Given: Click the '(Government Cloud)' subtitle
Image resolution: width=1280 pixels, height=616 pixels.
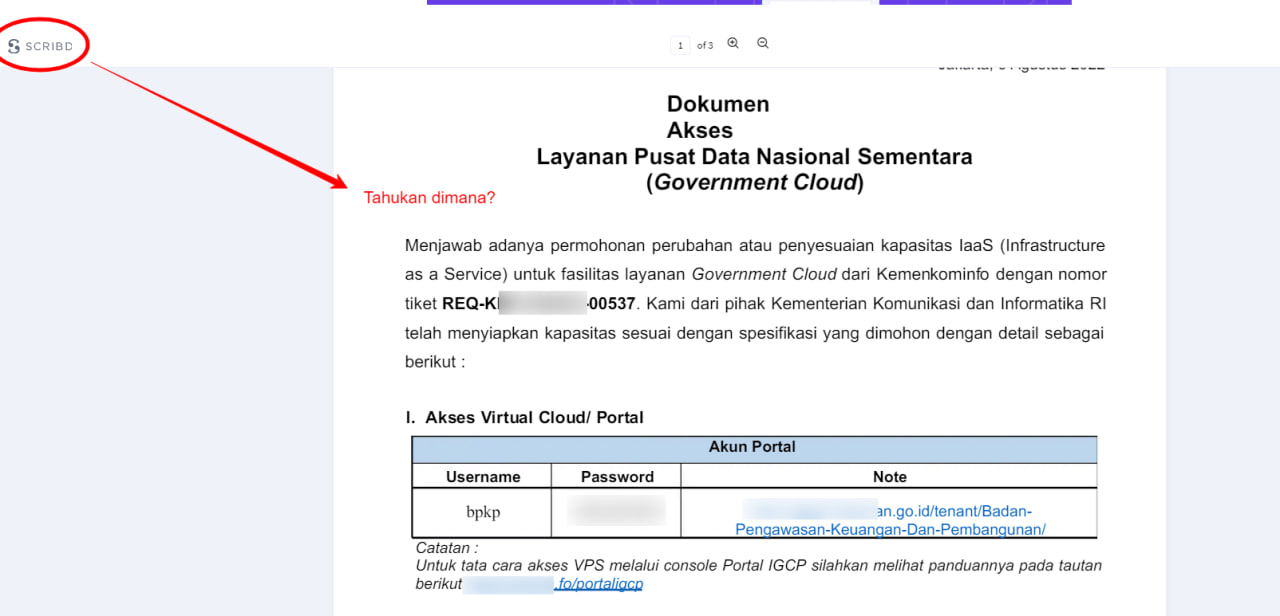Looking at the screenshot, I should 754,183.
